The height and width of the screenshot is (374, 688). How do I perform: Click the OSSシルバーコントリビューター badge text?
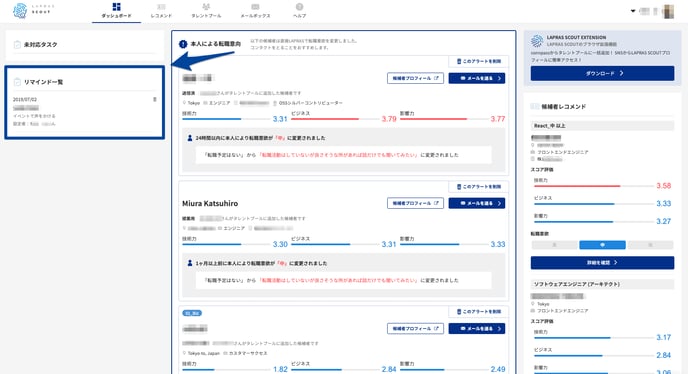tap(311, 103)
